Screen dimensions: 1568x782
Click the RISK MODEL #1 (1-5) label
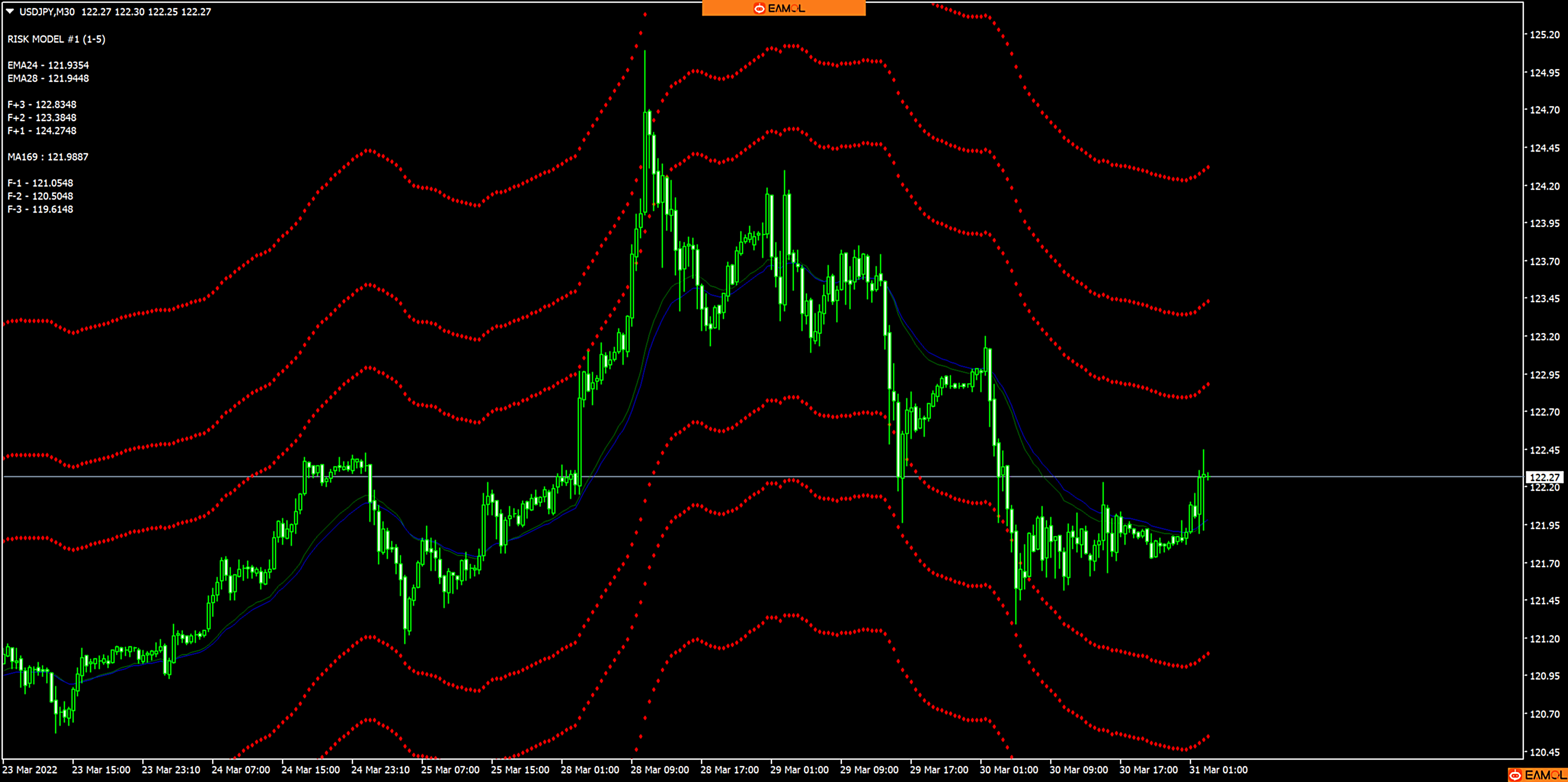pyautogui.click(x=56, y=39)
